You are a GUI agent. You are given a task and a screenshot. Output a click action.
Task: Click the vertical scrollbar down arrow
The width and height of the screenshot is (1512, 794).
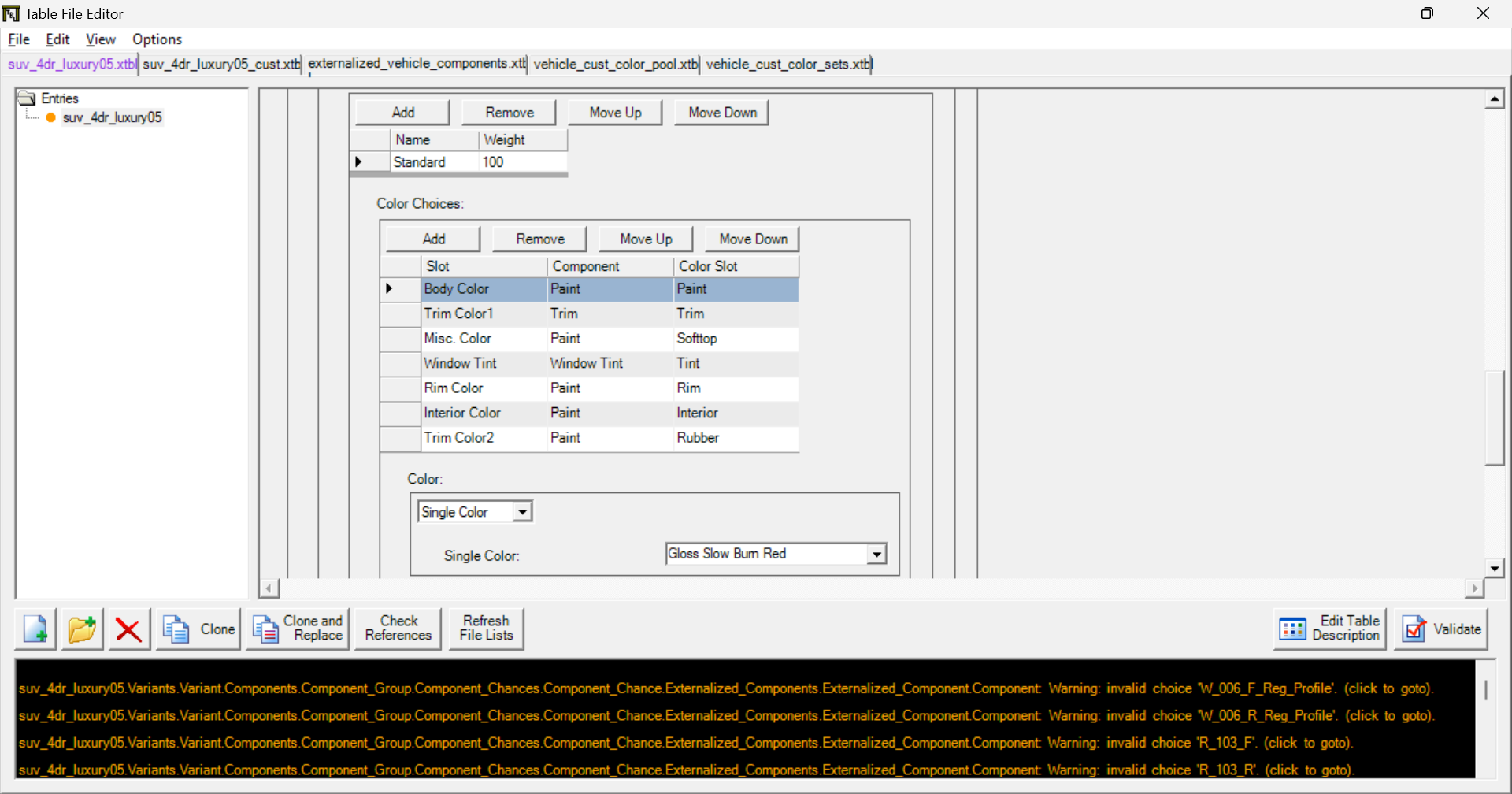pos(1494,568)
